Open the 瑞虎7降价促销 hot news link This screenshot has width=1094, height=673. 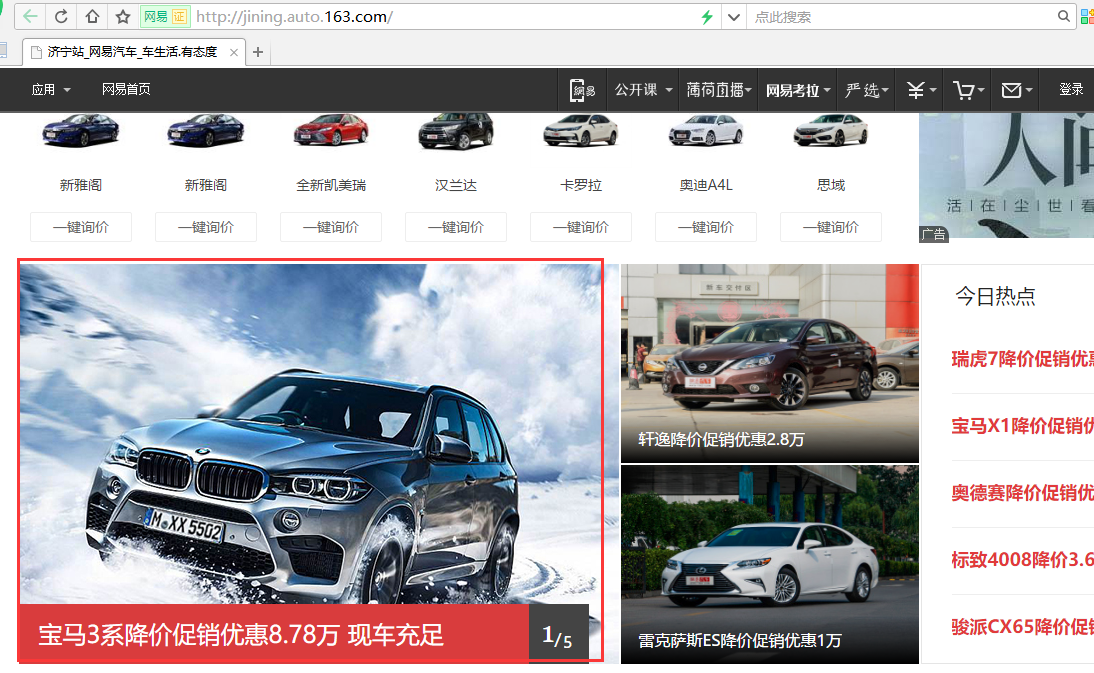click(1022, 359)
